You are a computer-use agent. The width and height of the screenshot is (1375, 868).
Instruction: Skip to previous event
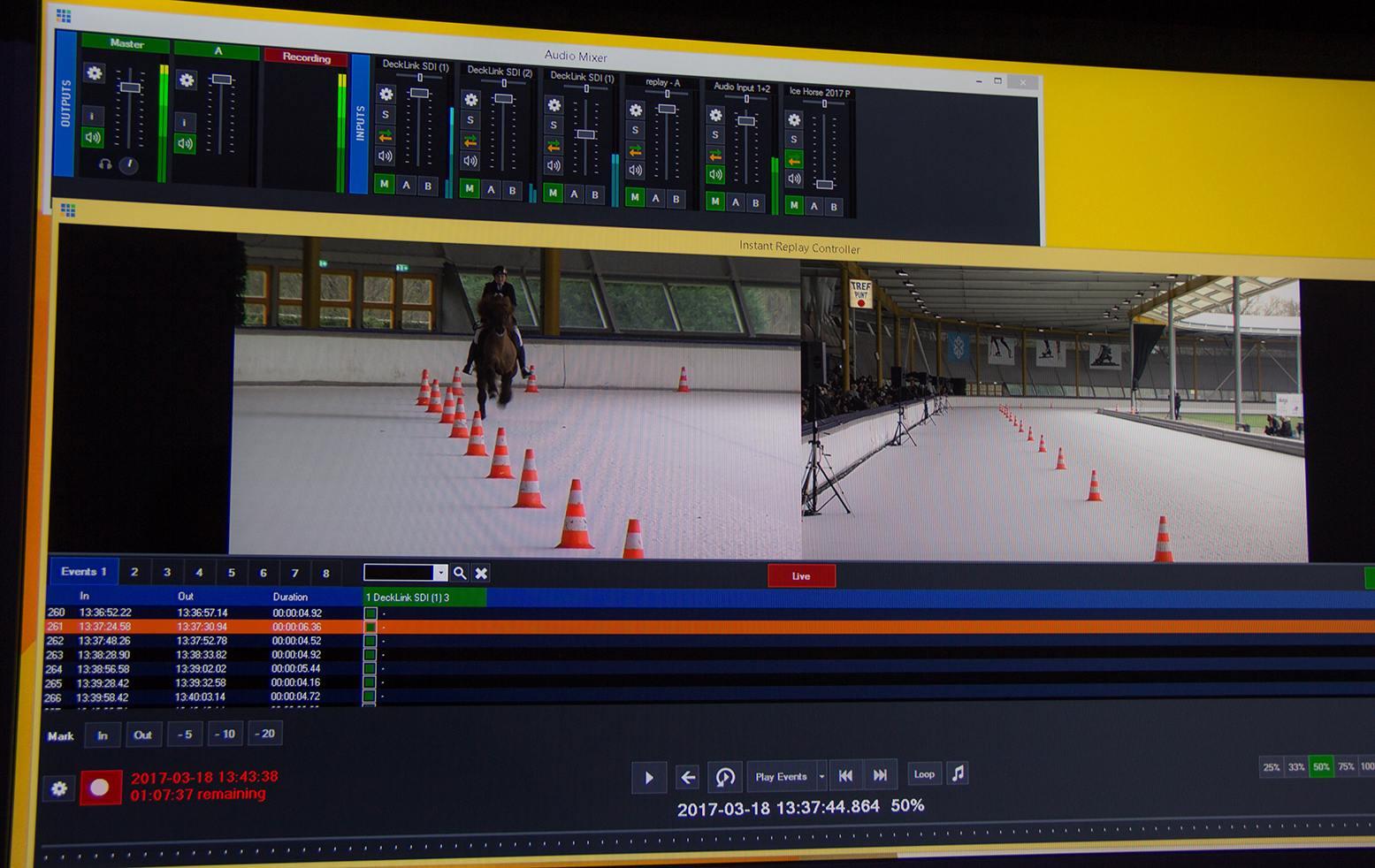(x=845, y=775)
